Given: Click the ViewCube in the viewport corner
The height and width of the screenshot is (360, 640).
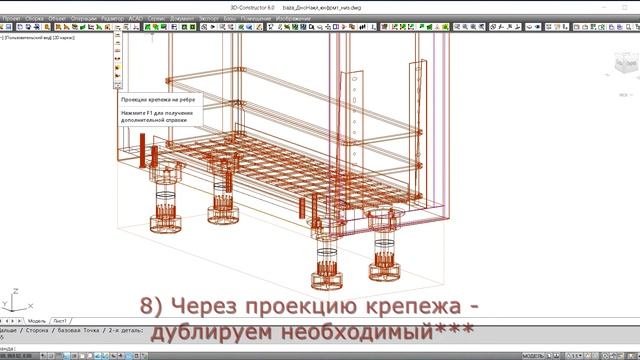Looking at the screenshot, I should pos(627,64).
